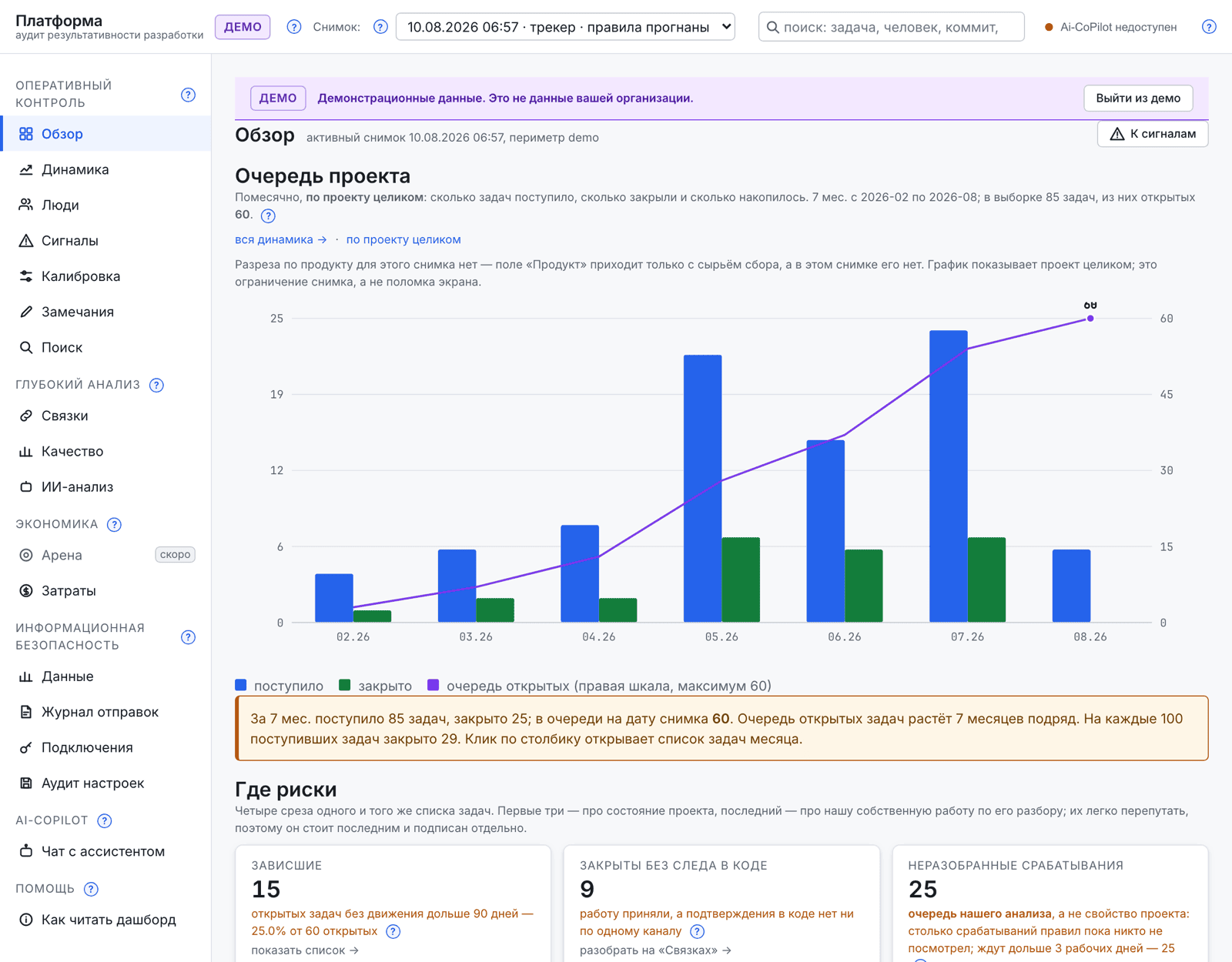Open Связки link icon
1232x962 pixels.
[26, 416]
